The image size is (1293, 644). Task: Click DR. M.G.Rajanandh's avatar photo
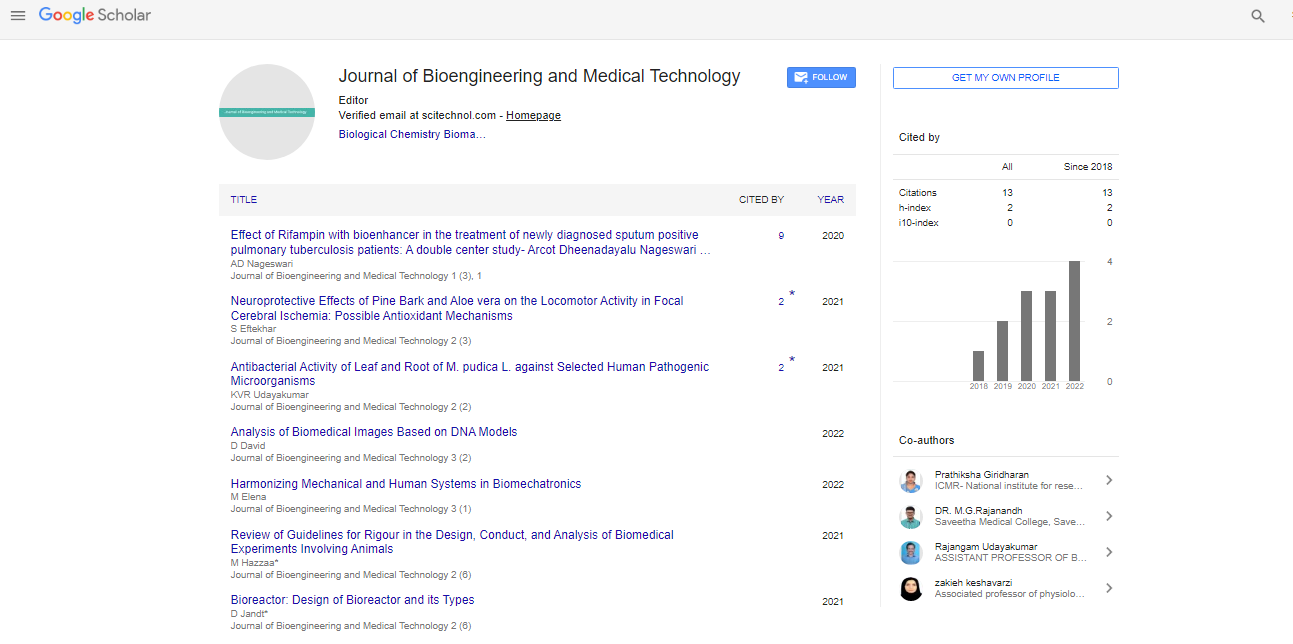tap(910, 517)
